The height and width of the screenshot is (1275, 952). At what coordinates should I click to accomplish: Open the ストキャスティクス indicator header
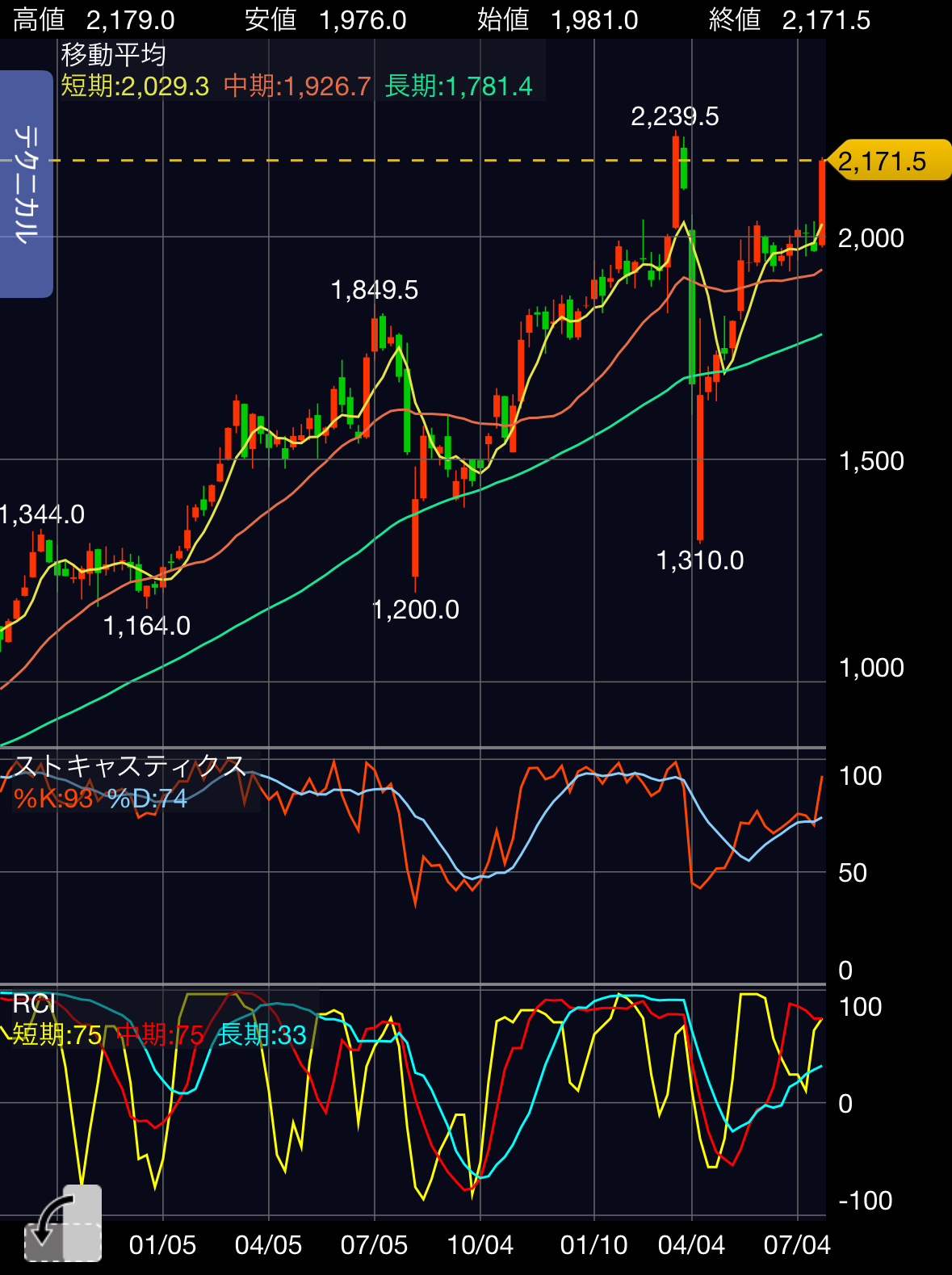(130, 765)
